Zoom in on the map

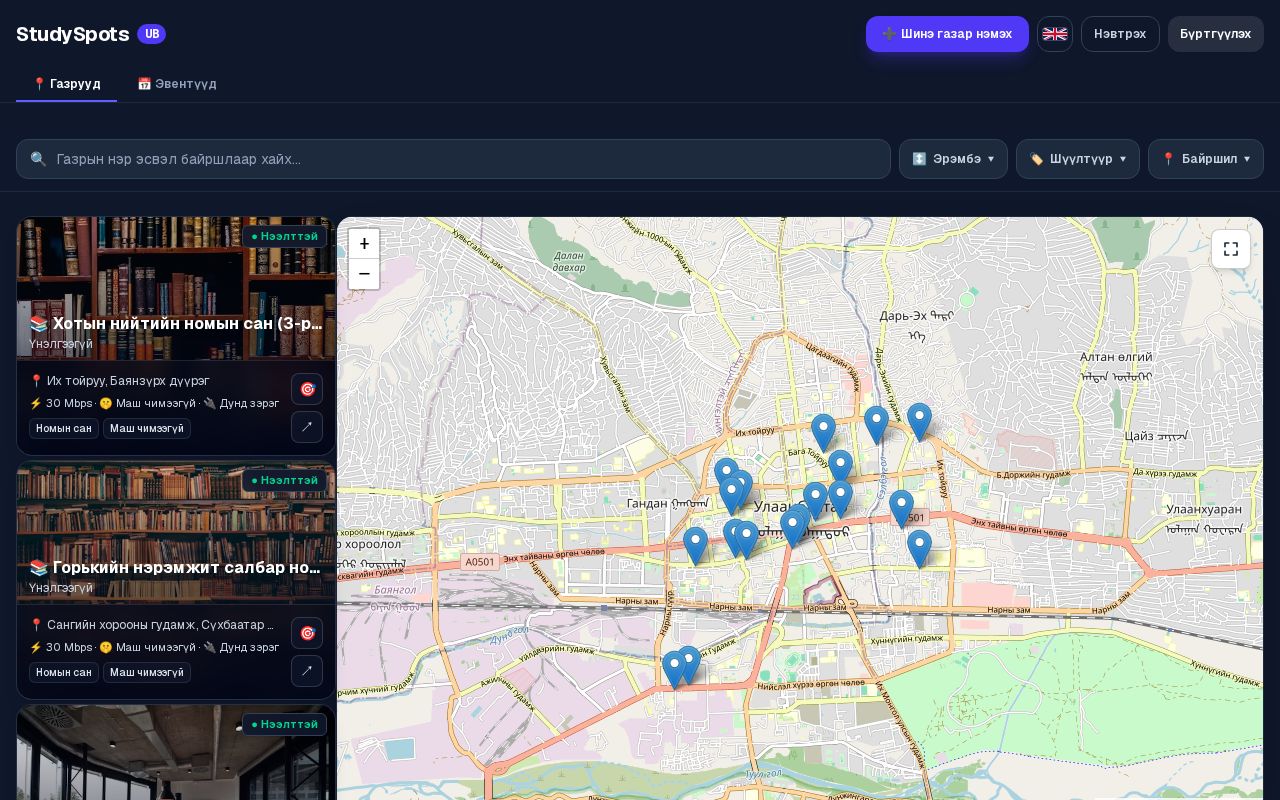click(x=364, y=244)
